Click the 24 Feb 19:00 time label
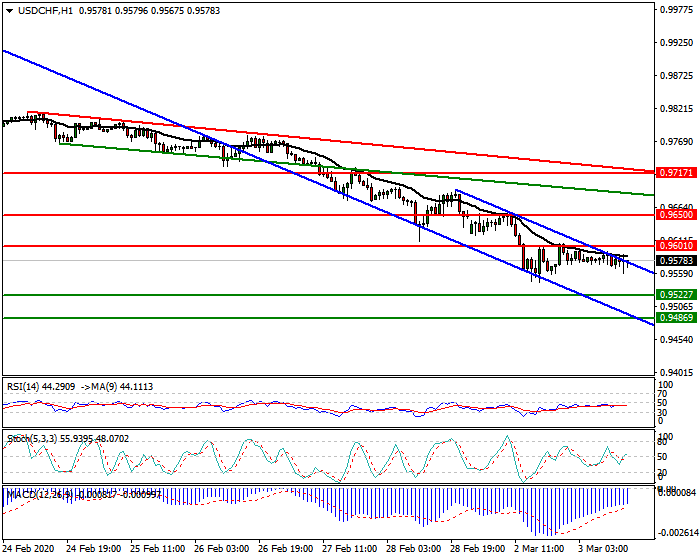 93,549
